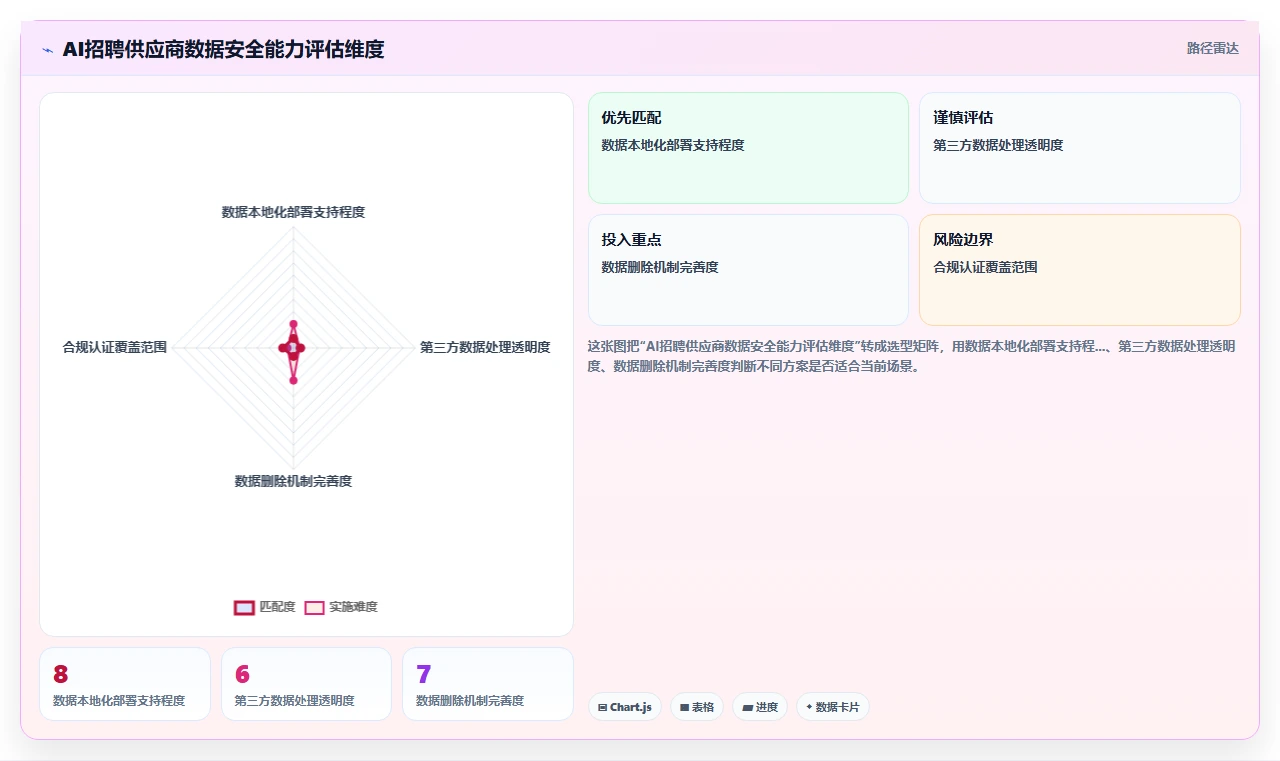
Task: Click the header icon beside the AI招聘 title
Action: 47,50
